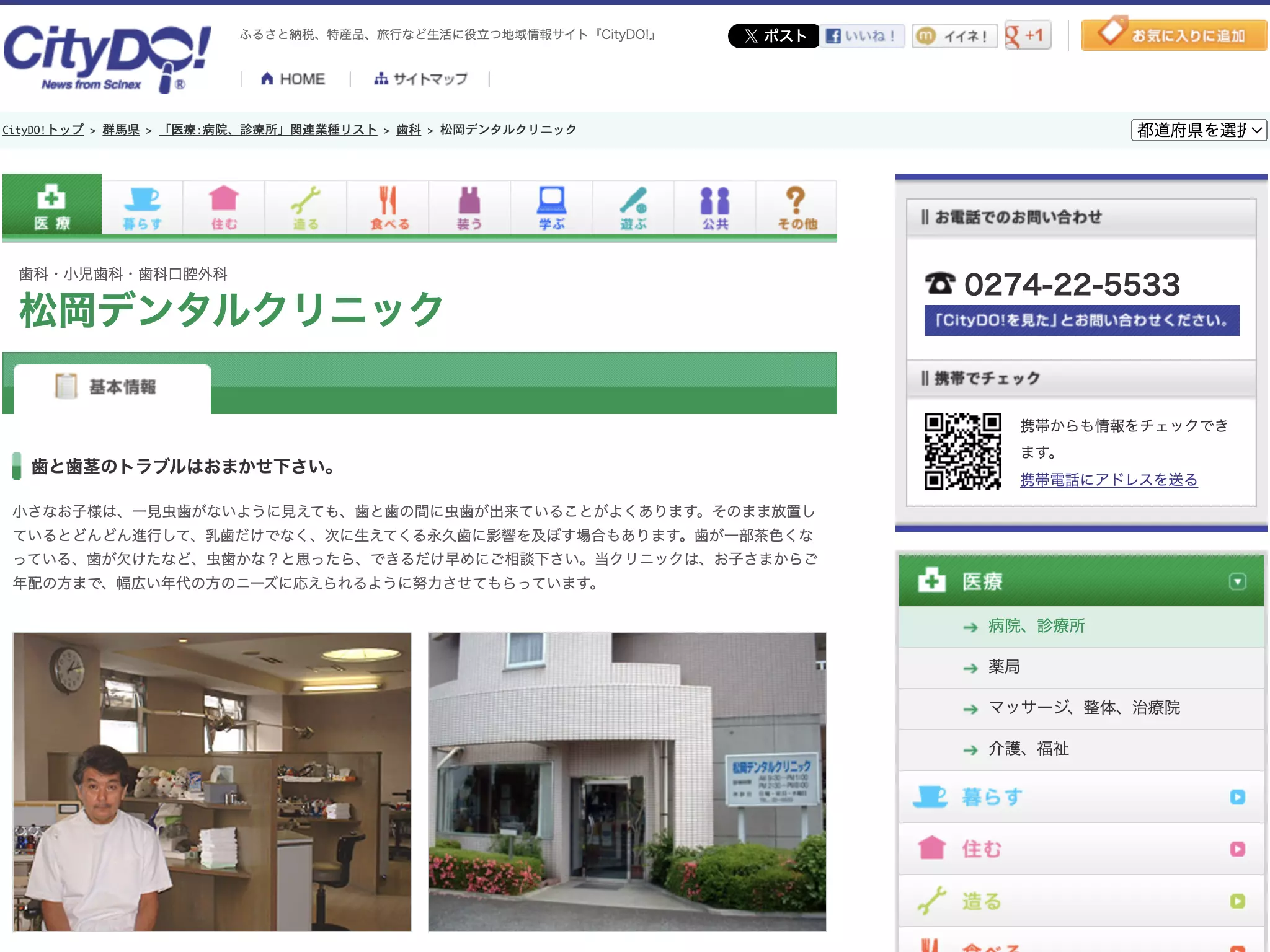Click the mixi イイネ! button
This screenshot has height=952, width=1270.
[x=954, y=36]
